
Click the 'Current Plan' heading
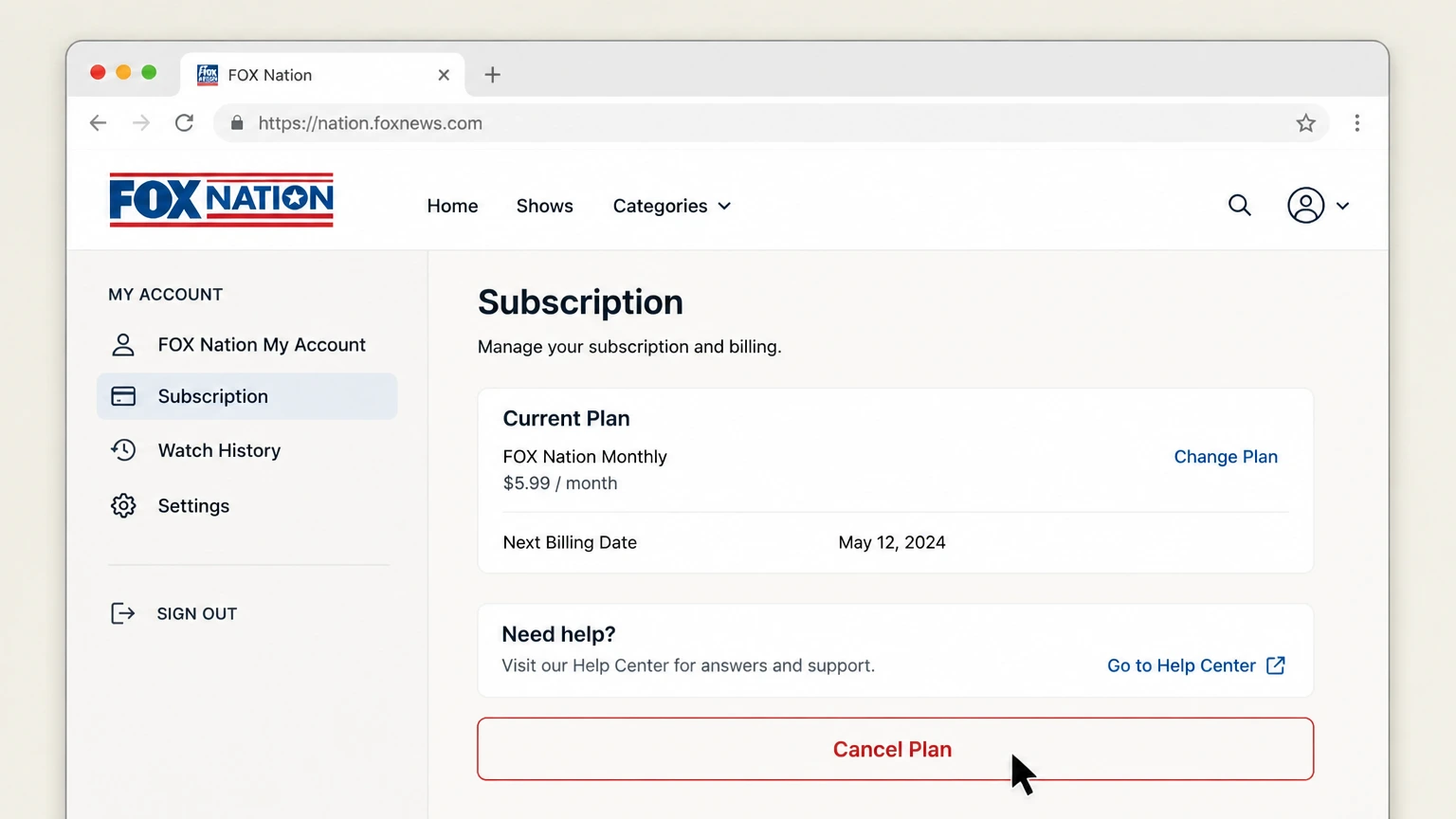point(566,419)
